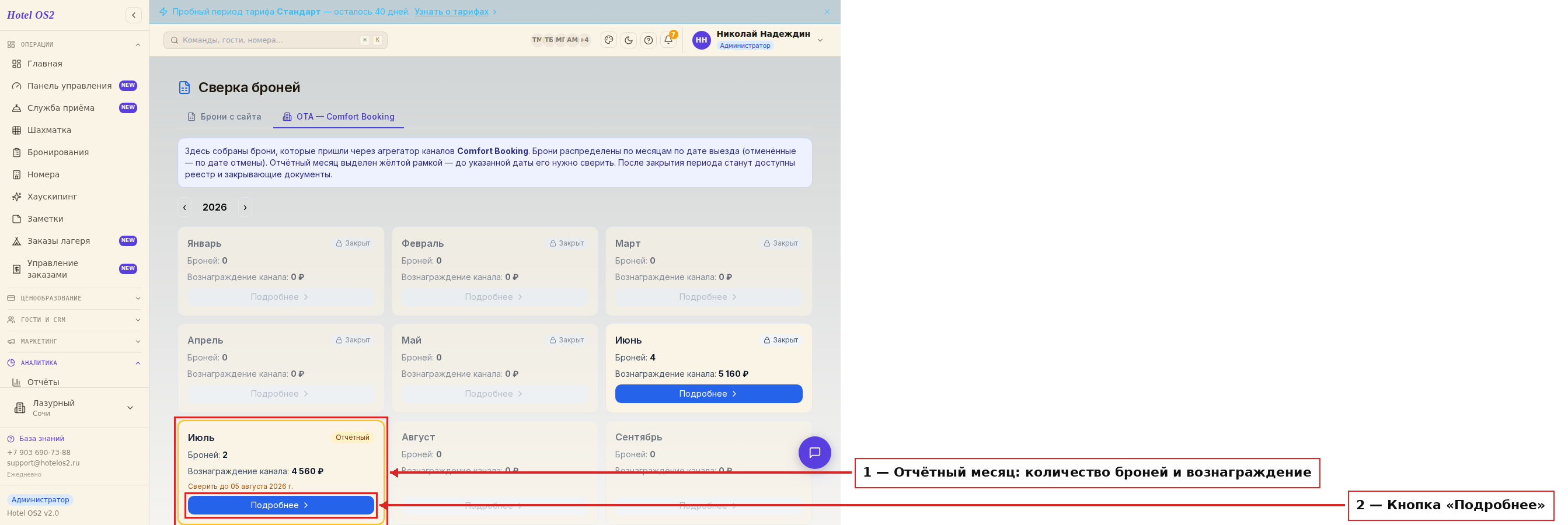Viewport: 1568px width, 525px height.
Task: Open the Лазурный hotel selector dropdown
Action: (74, 408)
